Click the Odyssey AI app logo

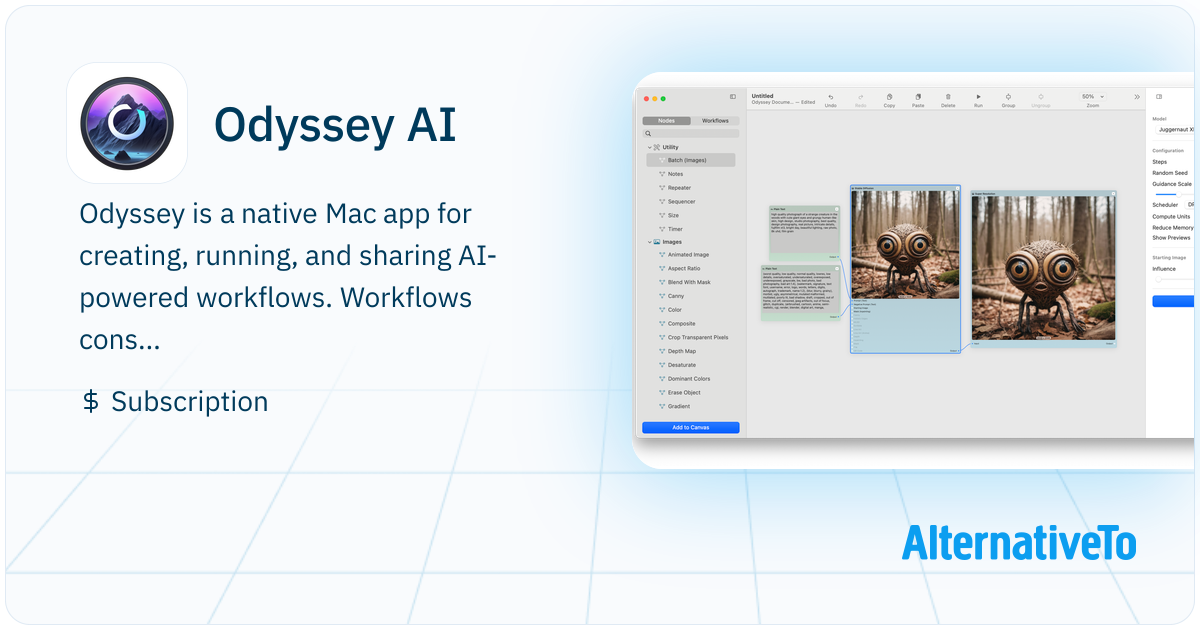pyautogui.click(x=127, y=124)
